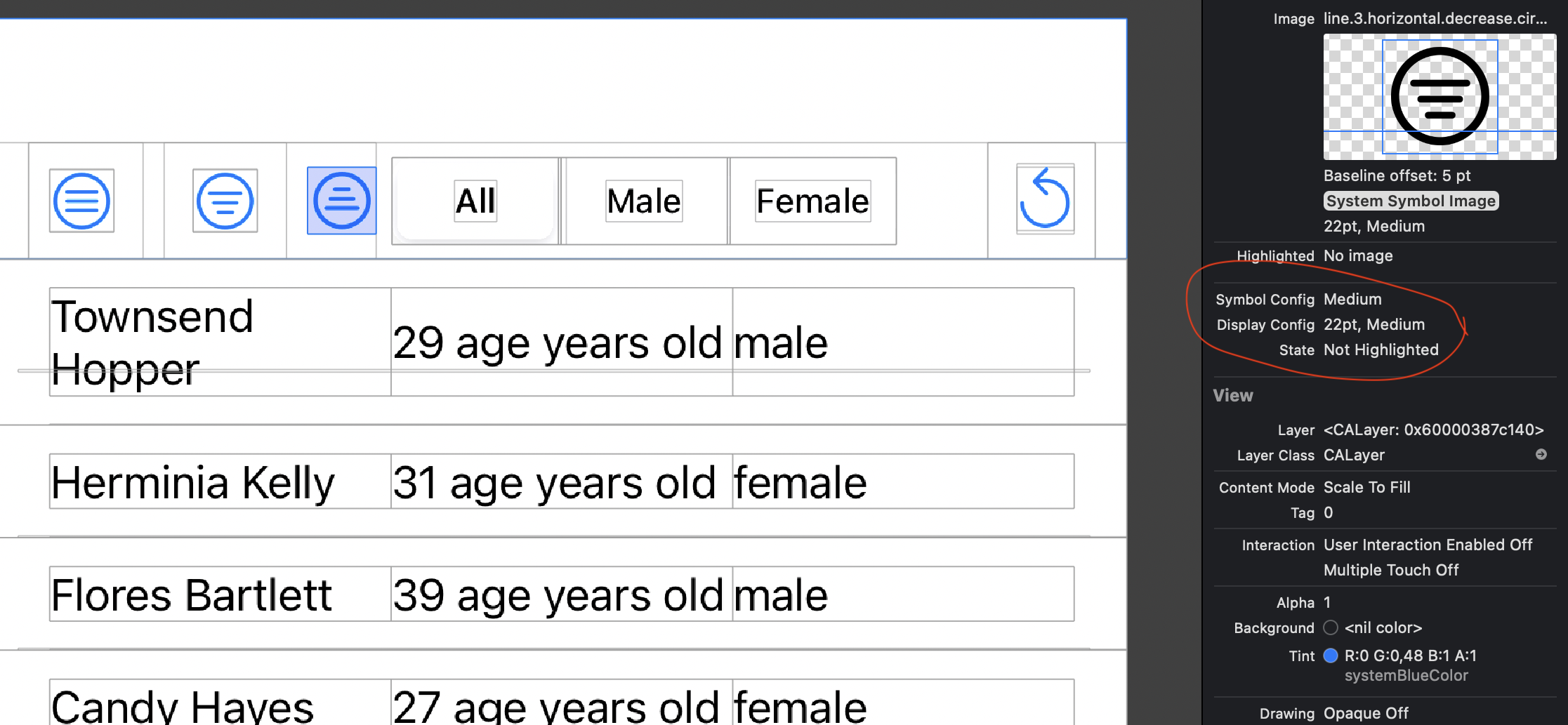Click the counterclockwise reset arrow icon
This screenshot has height=725, width=1568.
tap(1045, 199)
